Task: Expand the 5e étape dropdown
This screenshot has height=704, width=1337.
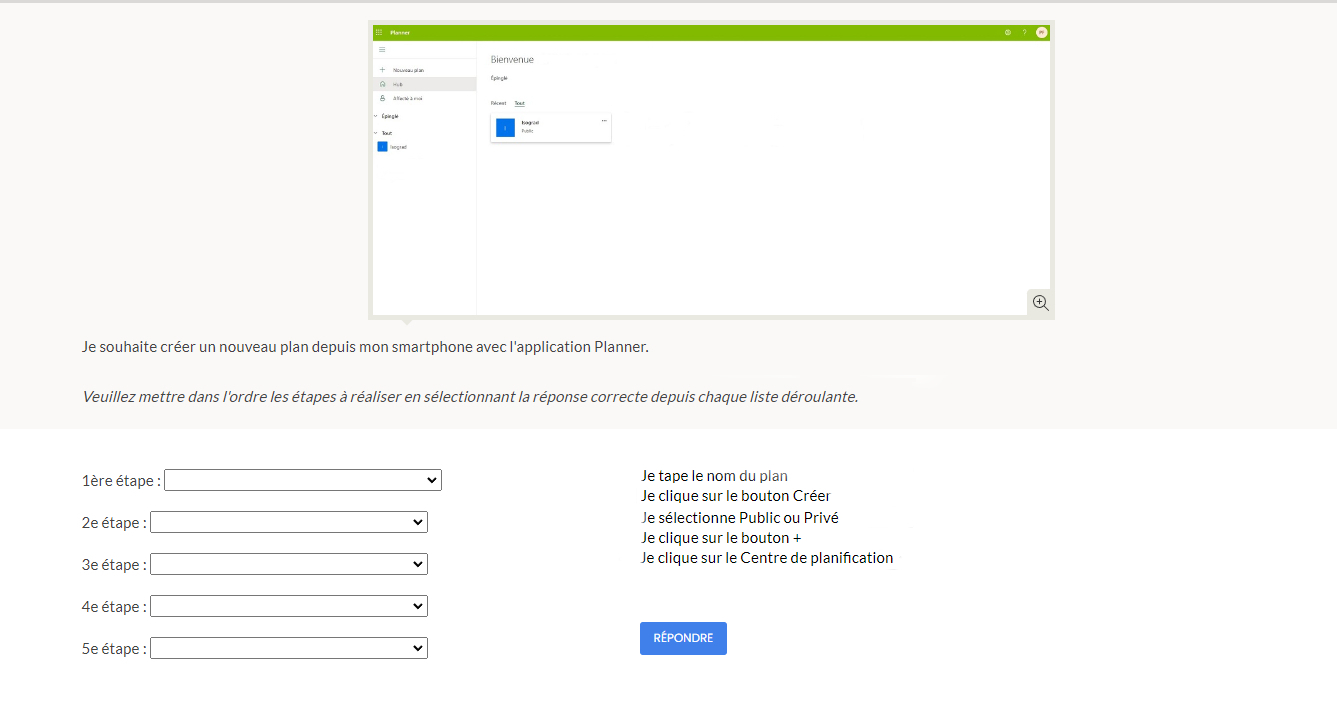Action: click(x=288, y=649)
